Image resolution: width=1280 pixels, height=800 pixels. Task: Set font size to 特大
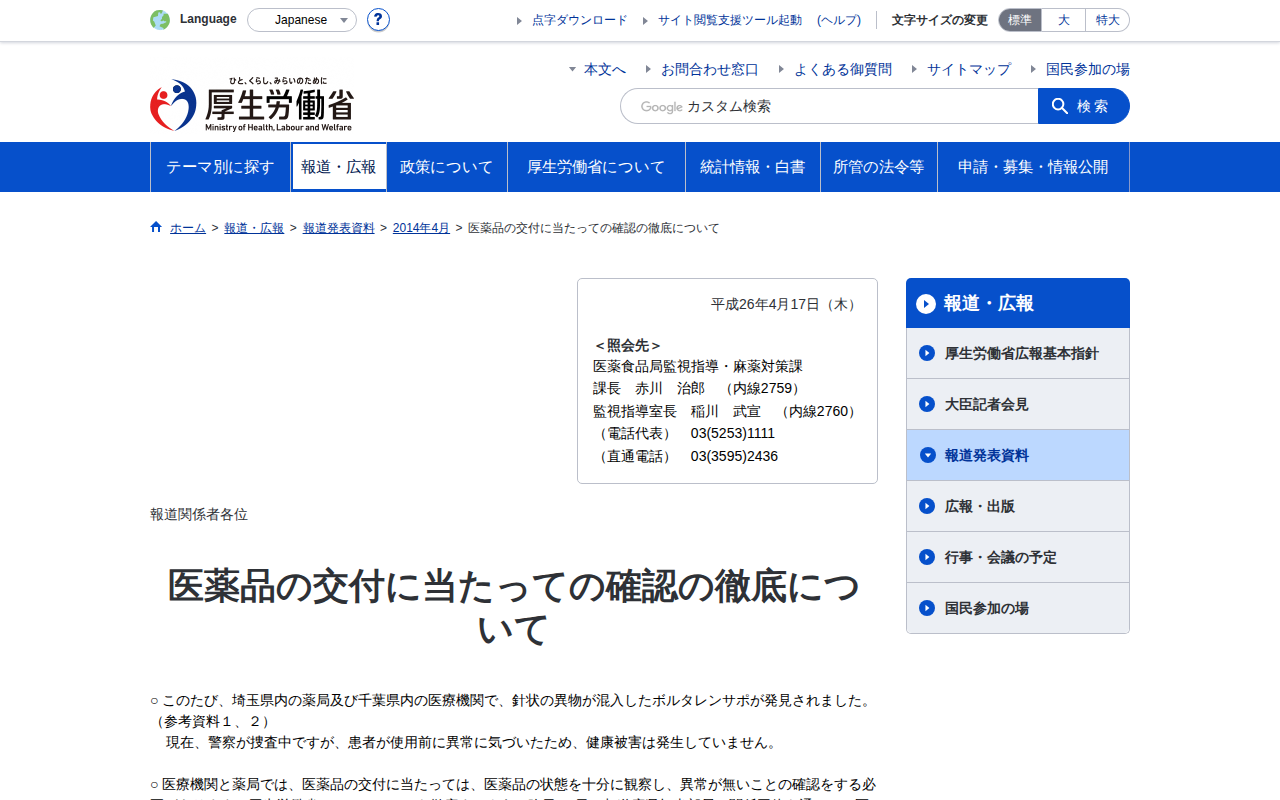click(1108, 20)
